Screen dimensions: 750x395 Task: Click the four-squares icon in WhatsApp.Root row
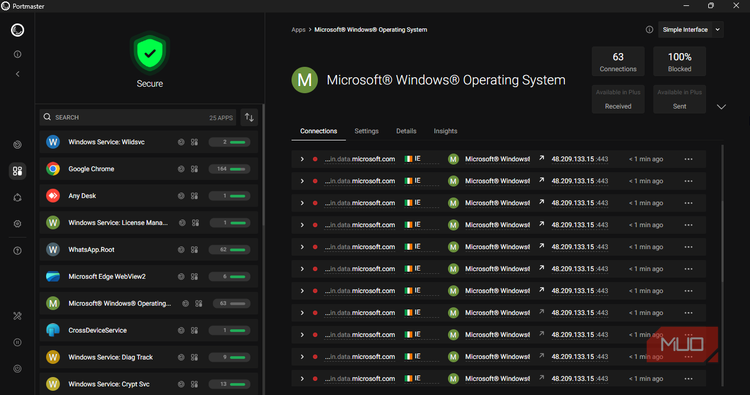[194, 250]
